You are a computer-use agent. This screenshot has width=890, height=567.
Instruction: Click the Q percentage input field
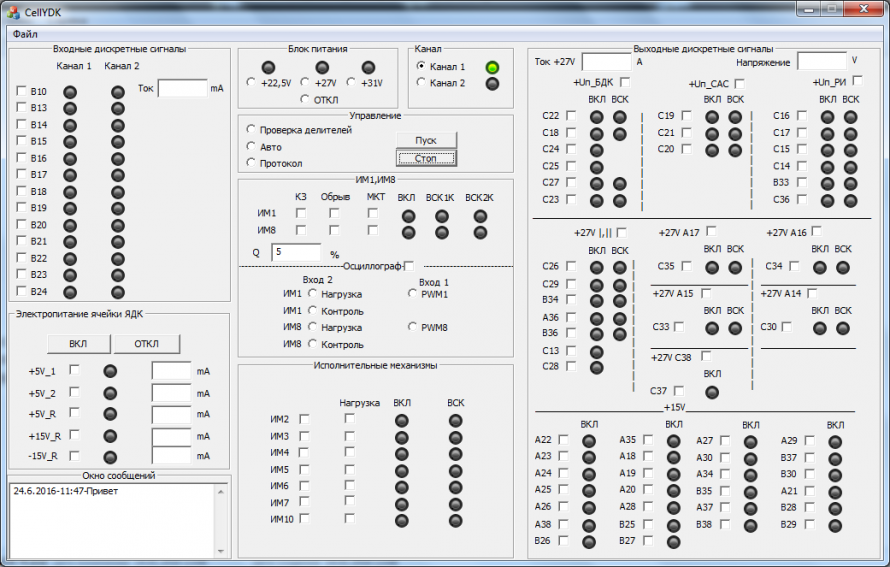(x=296, y=252)
